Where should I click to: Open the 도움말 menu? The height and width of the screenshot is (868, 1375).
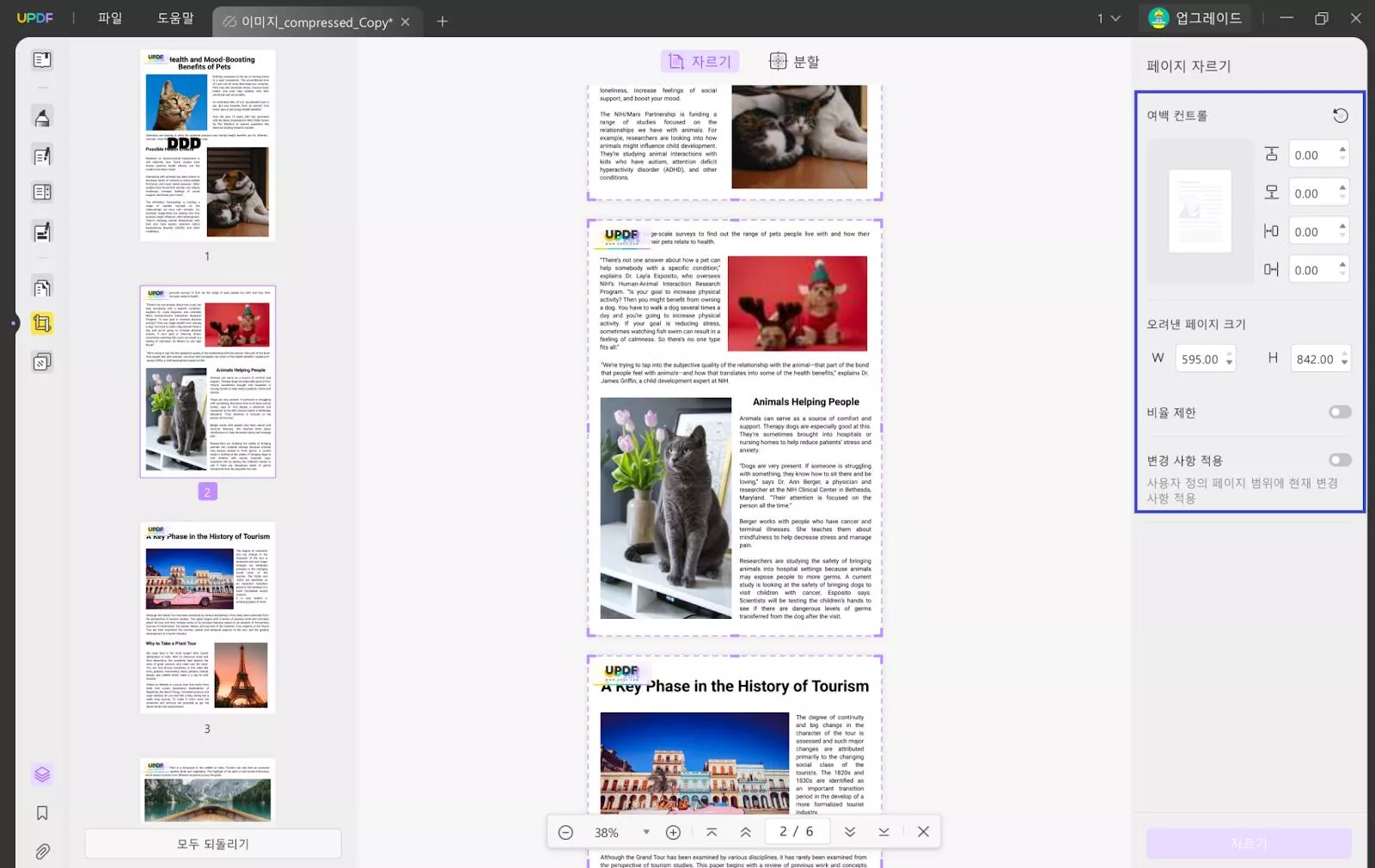click(x=175, y=18)
